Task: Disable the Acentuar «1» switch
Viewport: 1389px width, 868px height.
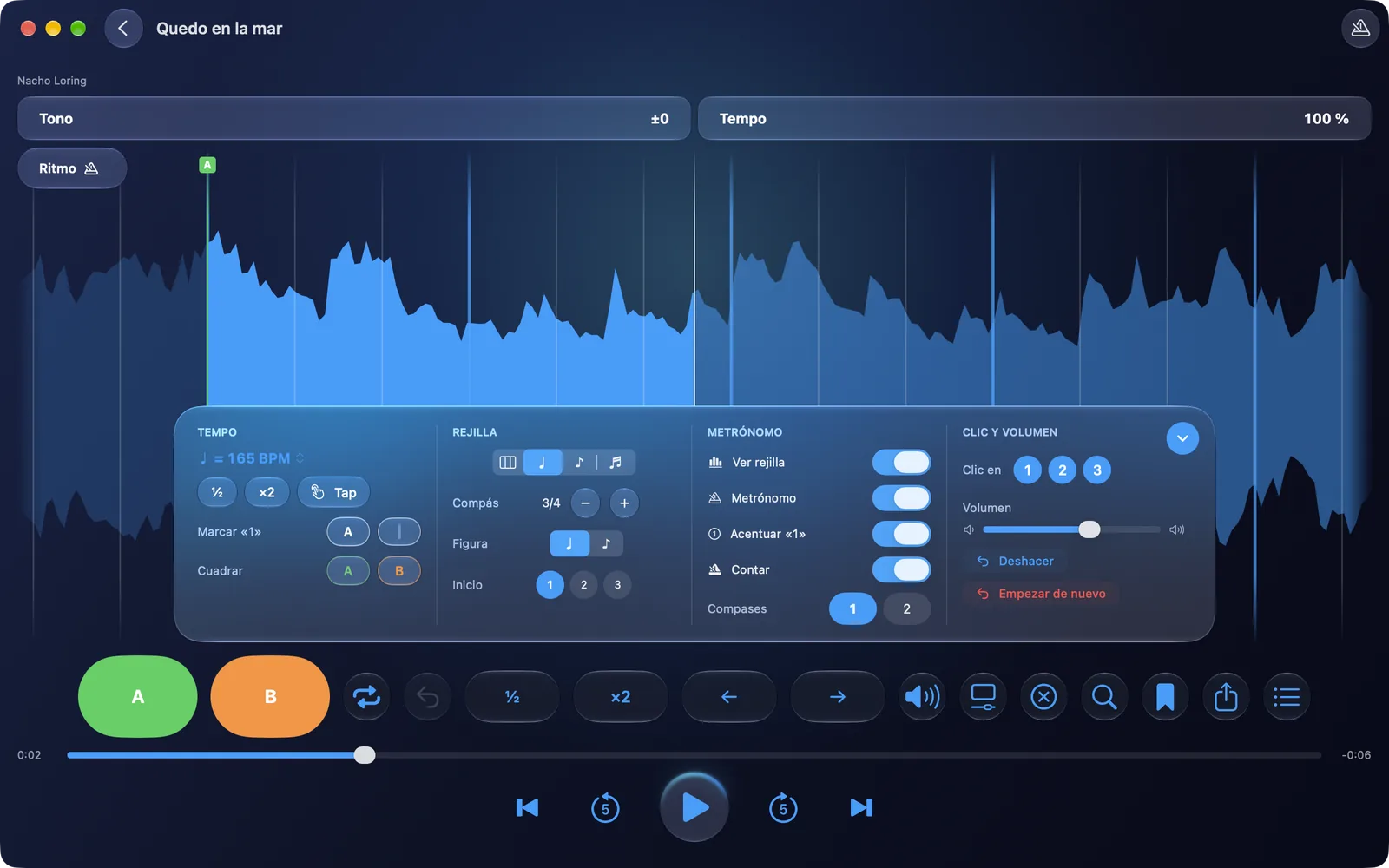Action: click(901, 534)
